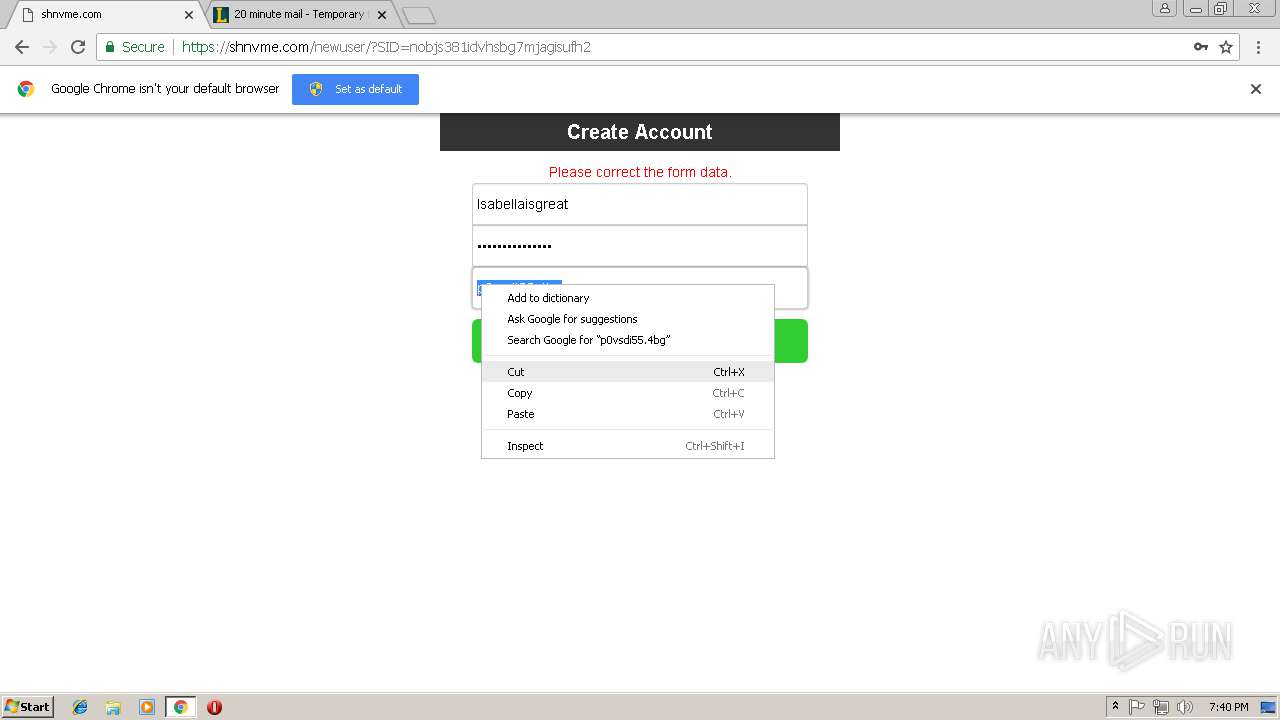
Task: Reload the page with refresh icon
Action: [78, 47]
